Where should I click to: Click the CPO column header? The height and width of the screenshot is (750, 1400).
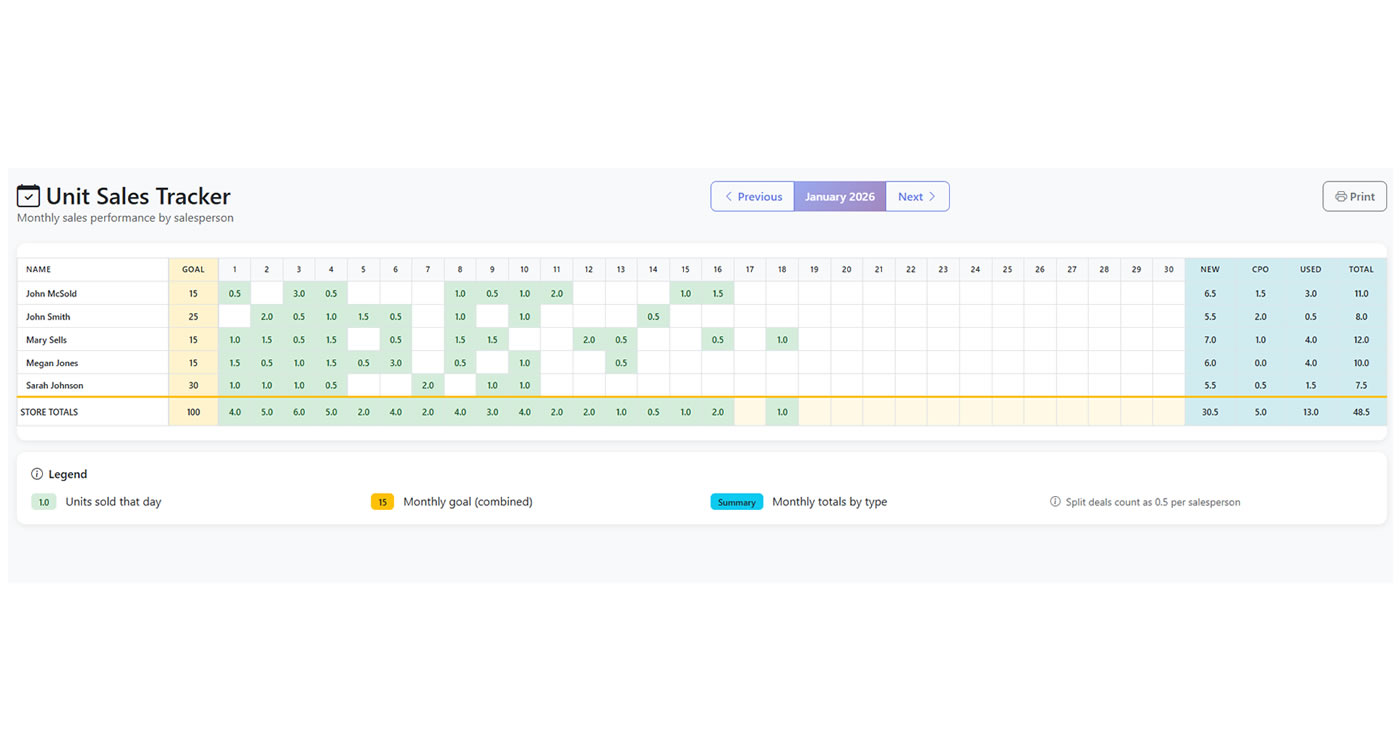coord(1260,269)
